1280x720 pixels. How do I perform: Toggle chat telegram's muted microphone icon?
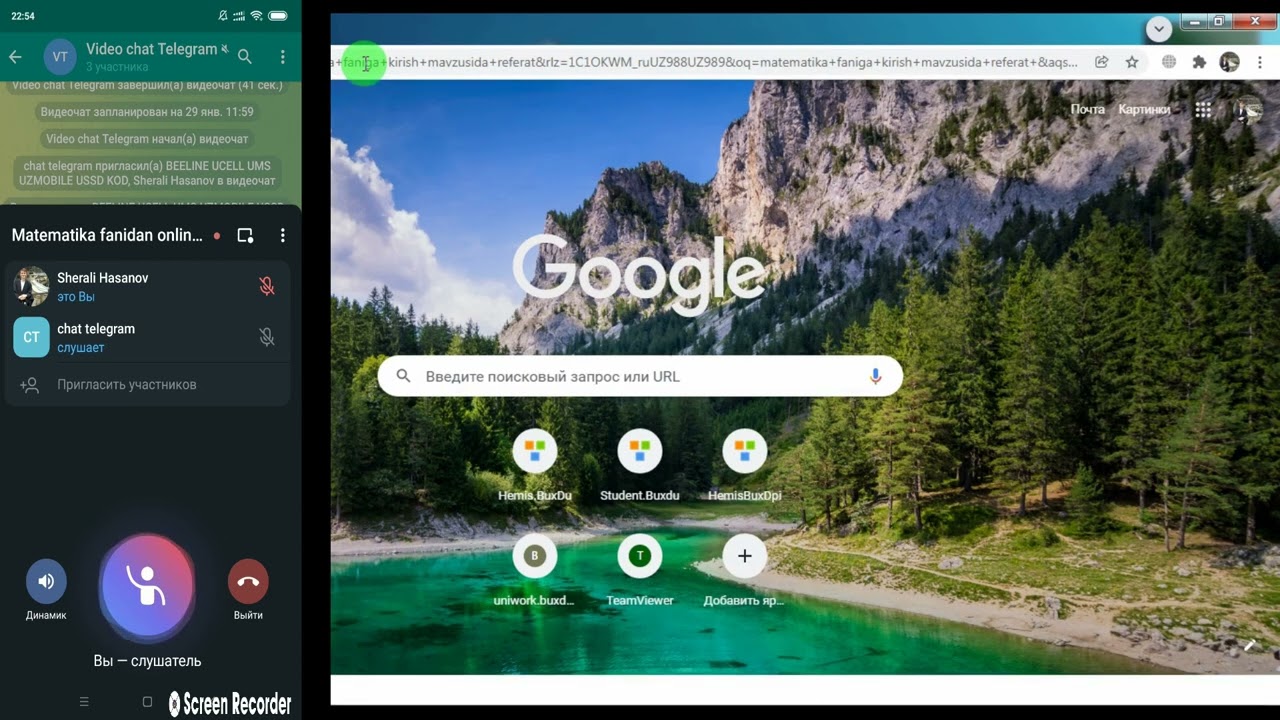[x=267, y=337]
